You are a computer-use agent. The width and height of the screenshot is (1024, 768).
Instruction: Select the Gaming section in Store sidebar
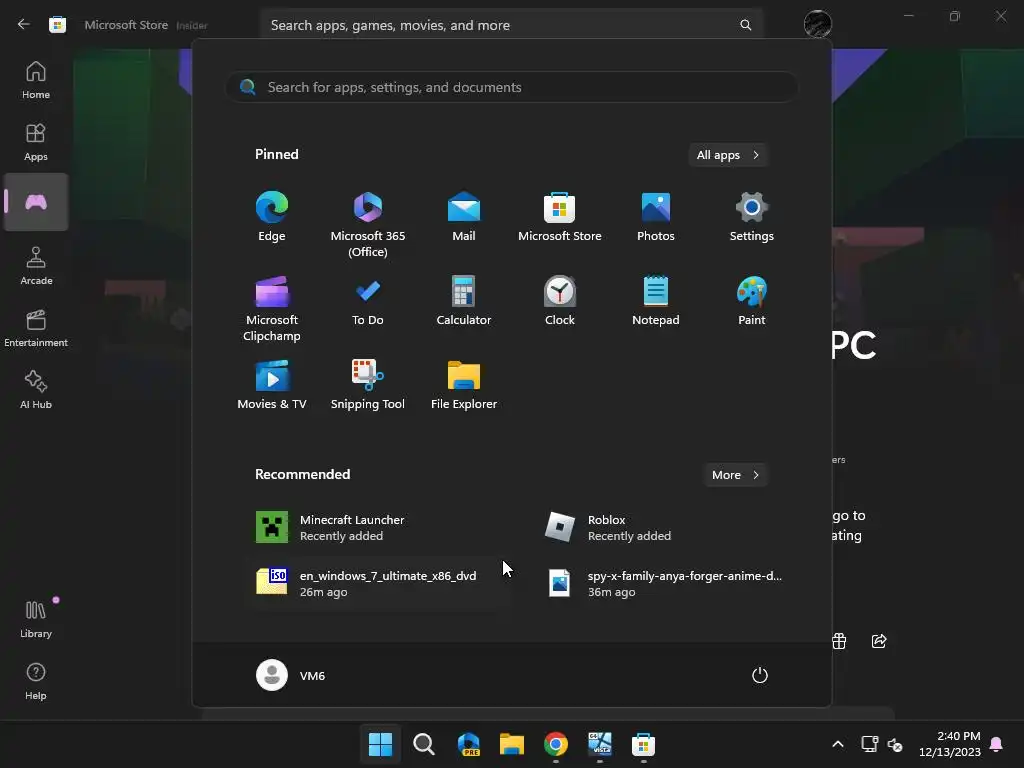click(x=36, y=202)
